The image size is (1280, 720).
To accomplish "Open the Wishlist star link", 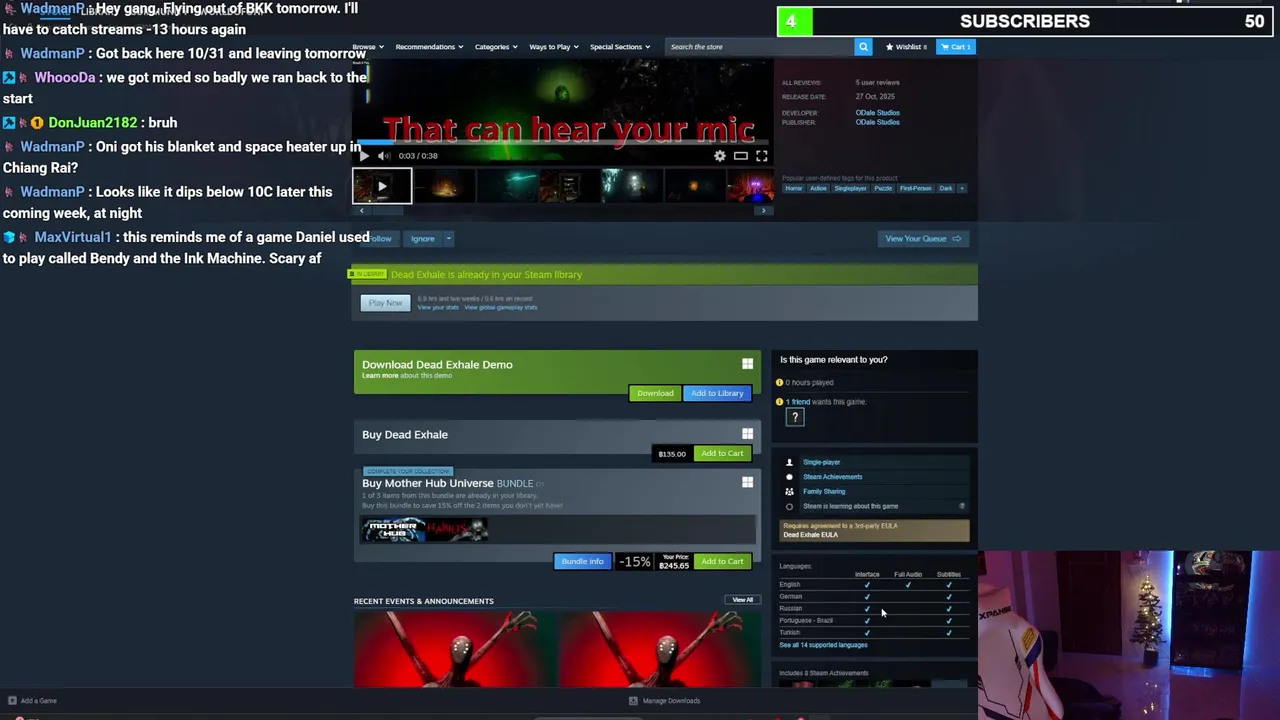I will 906,47.
